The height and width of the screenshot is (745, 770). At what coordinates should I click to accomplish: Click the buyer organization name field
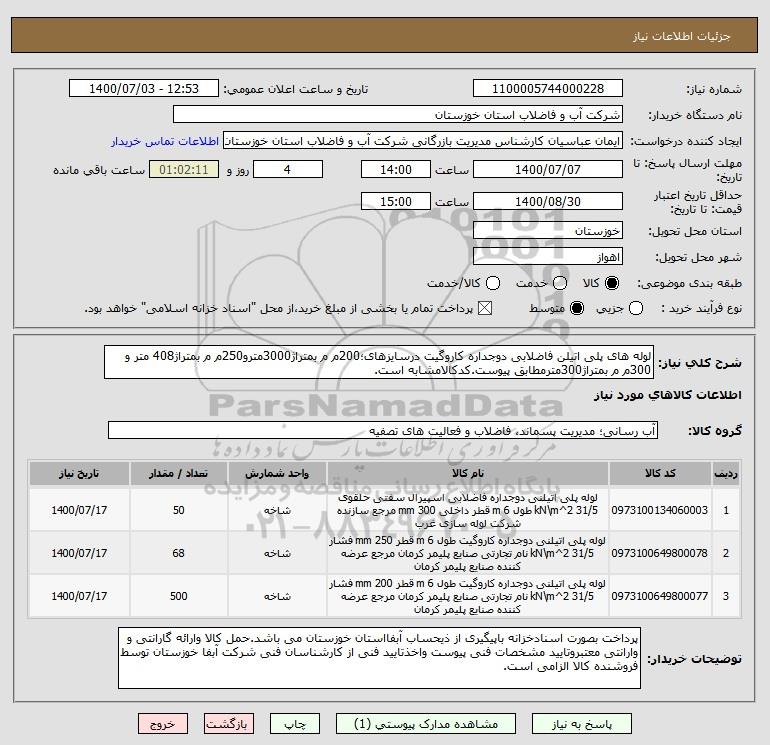398,115
